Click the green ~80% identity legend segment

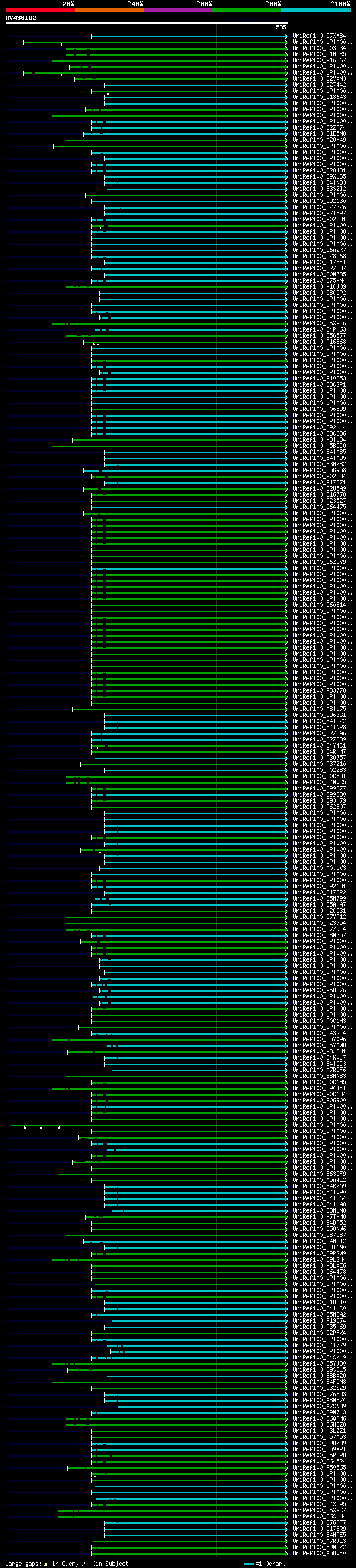(x=247, y=10)
